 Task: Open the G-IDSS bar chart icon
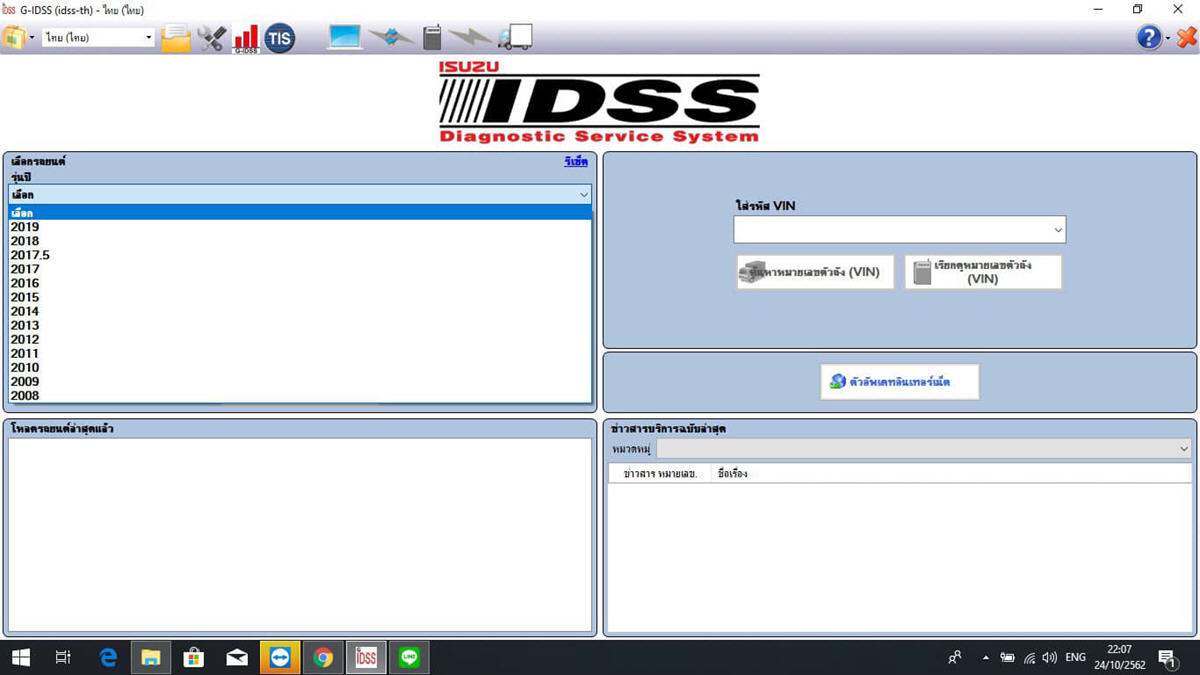tap(246, 38)
